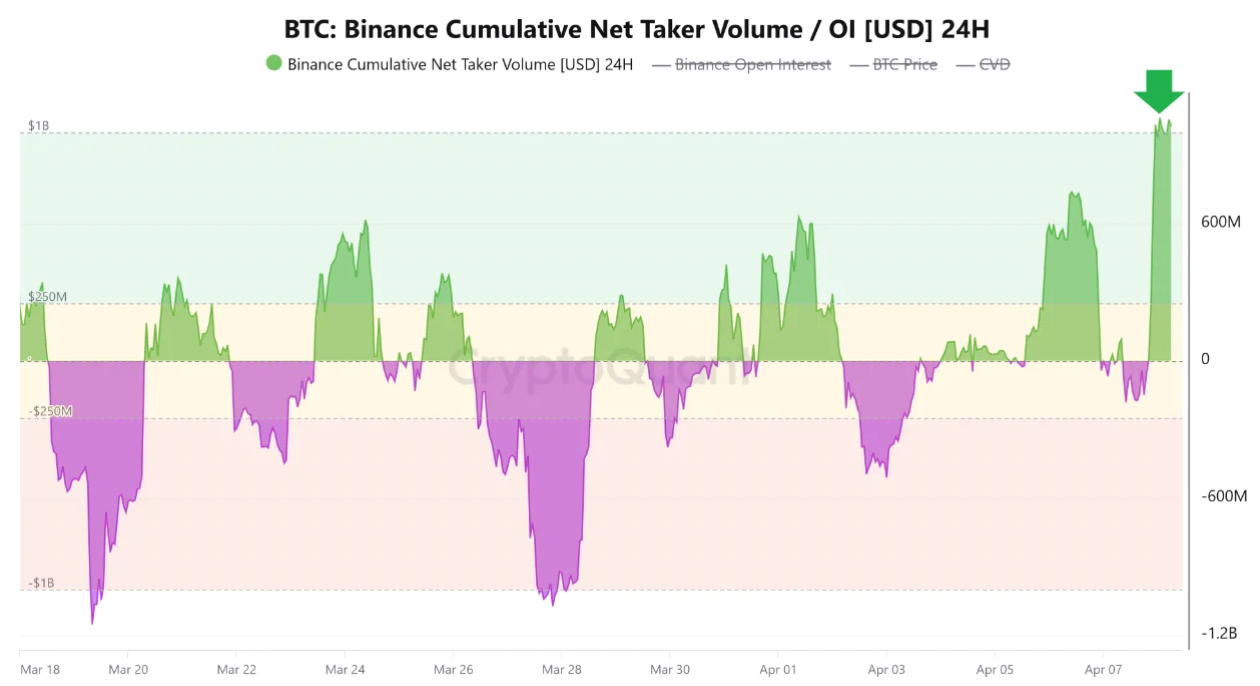1260x686 pixels.
Task: Click the line marker beside BTC Price
Action: (858, 65)
